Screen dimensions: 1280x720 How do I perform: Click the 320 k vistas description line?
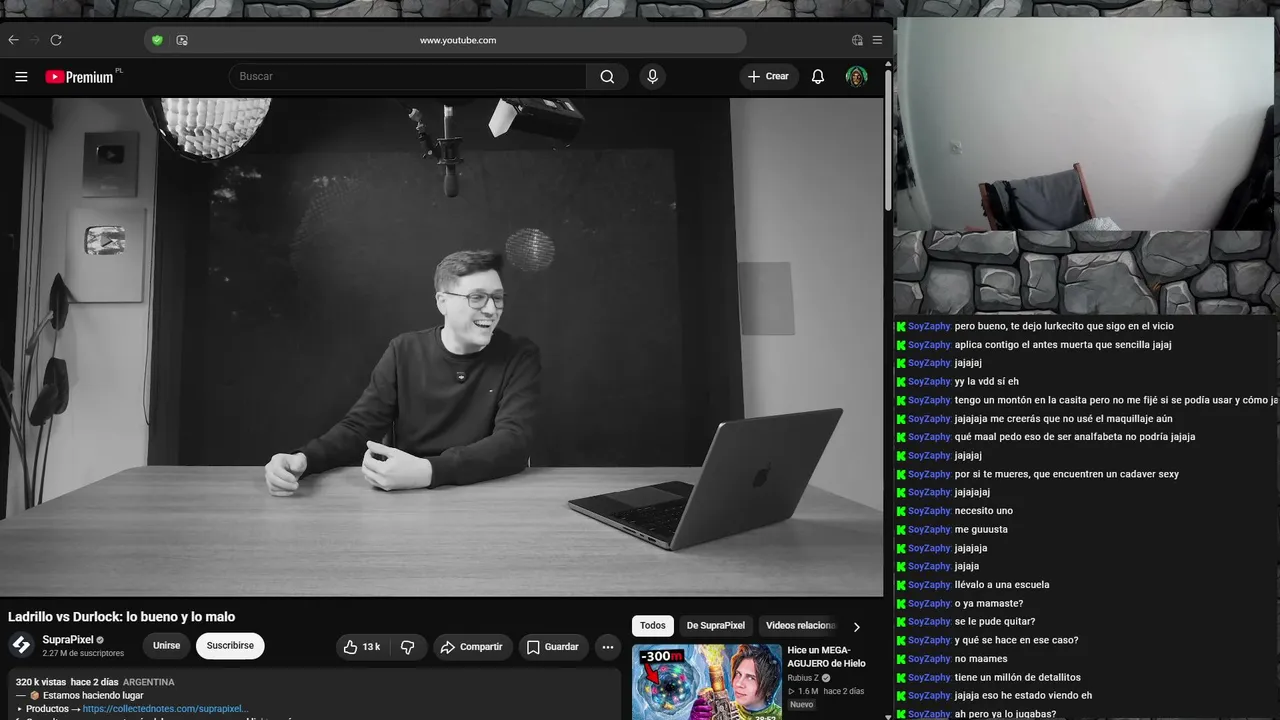[95, 682]
